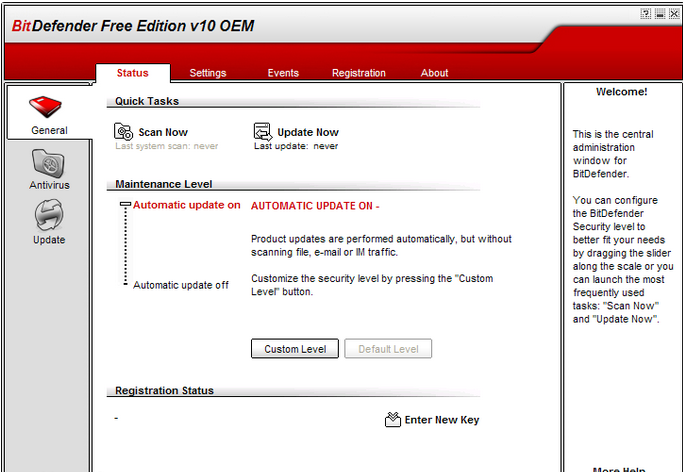Click the Last update: never text
The height and width of the screenshot is (472, 683).
tap(296, 146)
